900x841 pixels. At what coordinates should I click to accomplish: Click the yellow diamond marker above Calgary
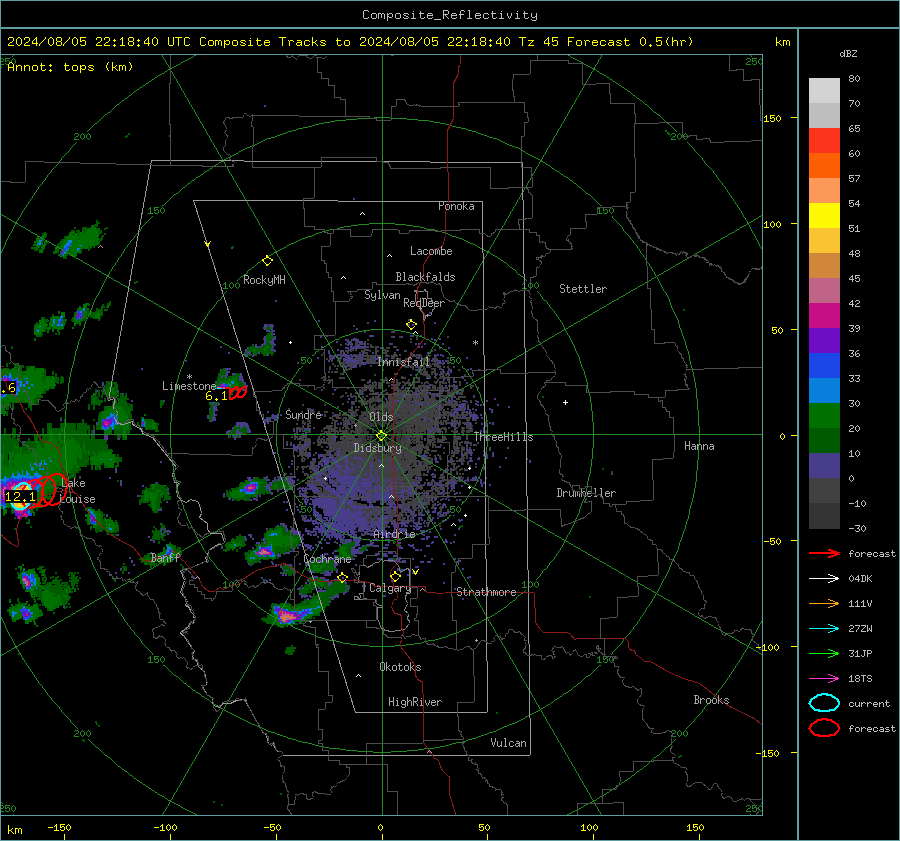395,576
